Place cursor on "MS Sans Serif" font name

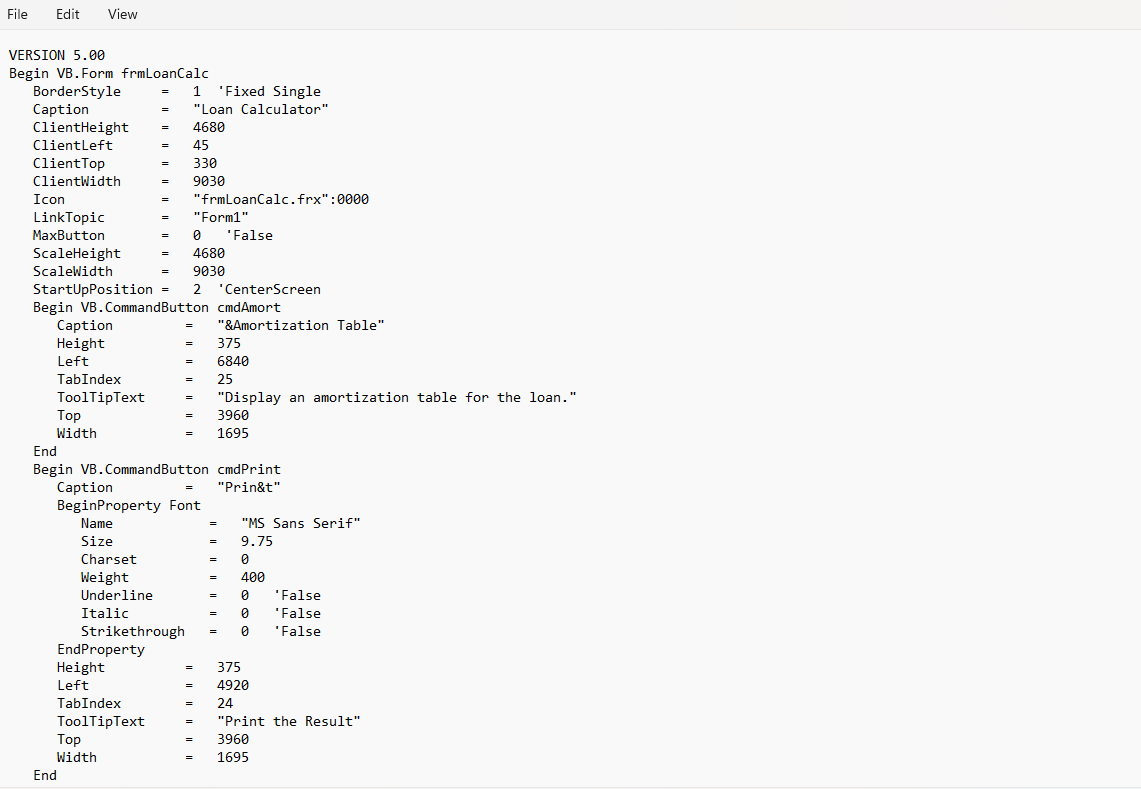[x=301, y=523]
